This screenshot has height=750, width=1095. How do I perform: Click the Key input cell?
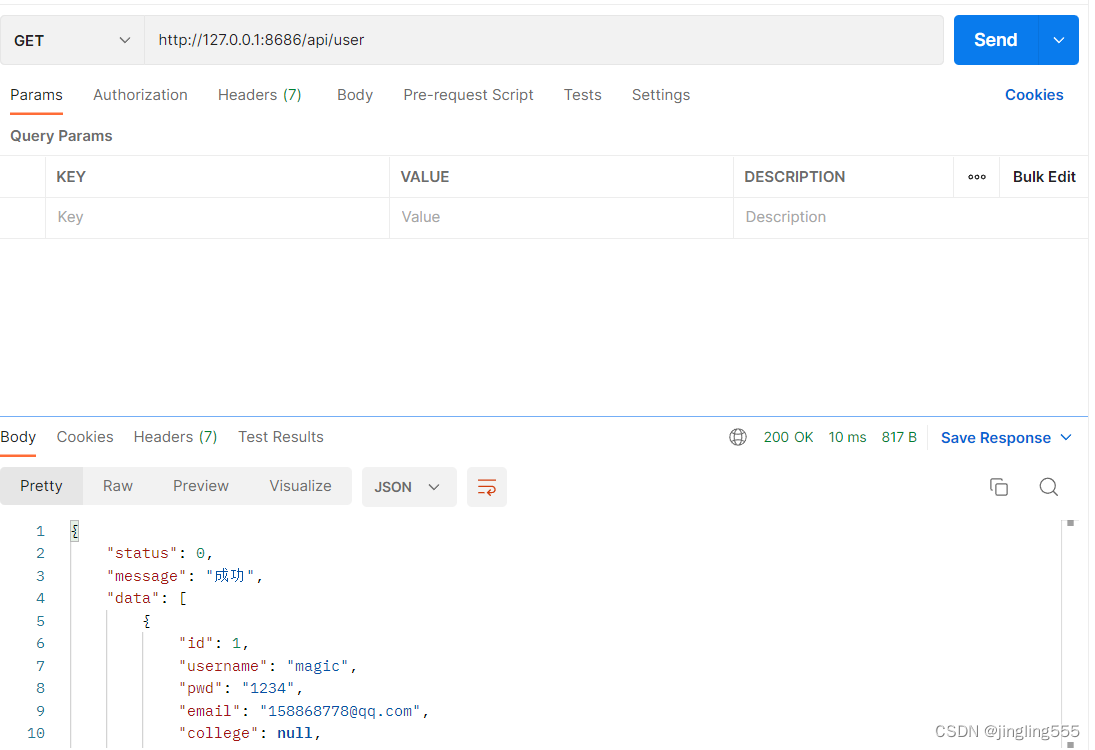(217, 217)
